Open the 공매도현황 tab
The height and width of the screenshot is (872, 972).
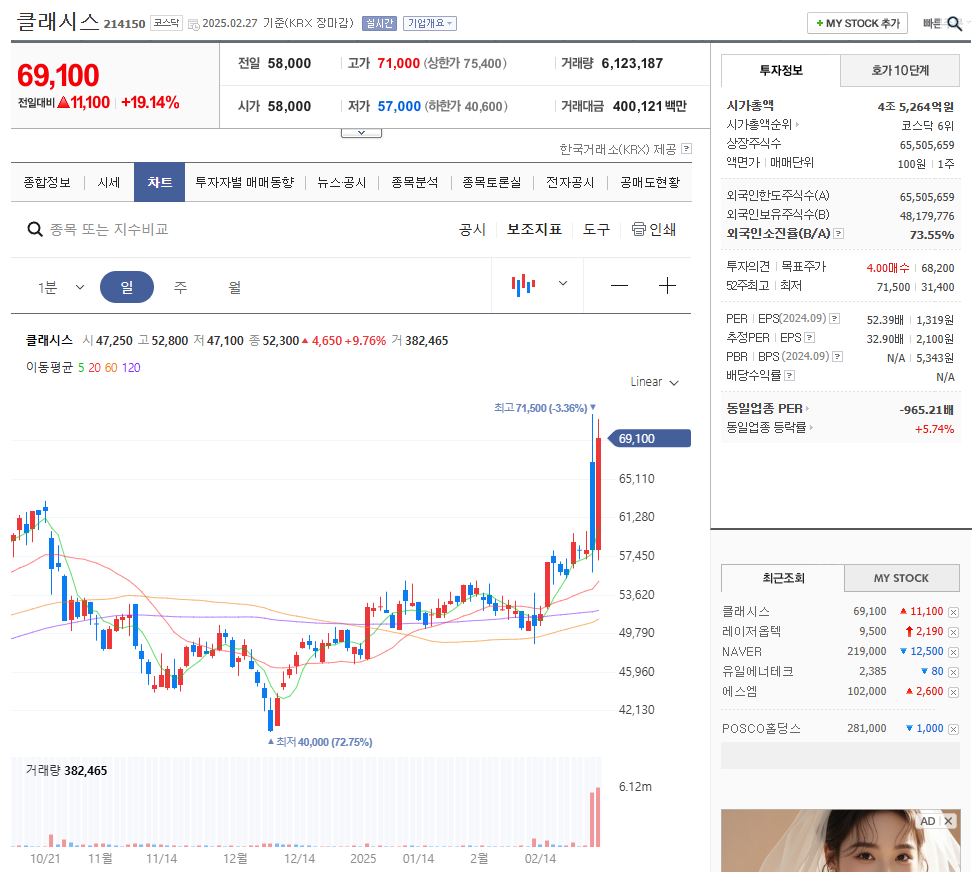click(x=650, y=182)
